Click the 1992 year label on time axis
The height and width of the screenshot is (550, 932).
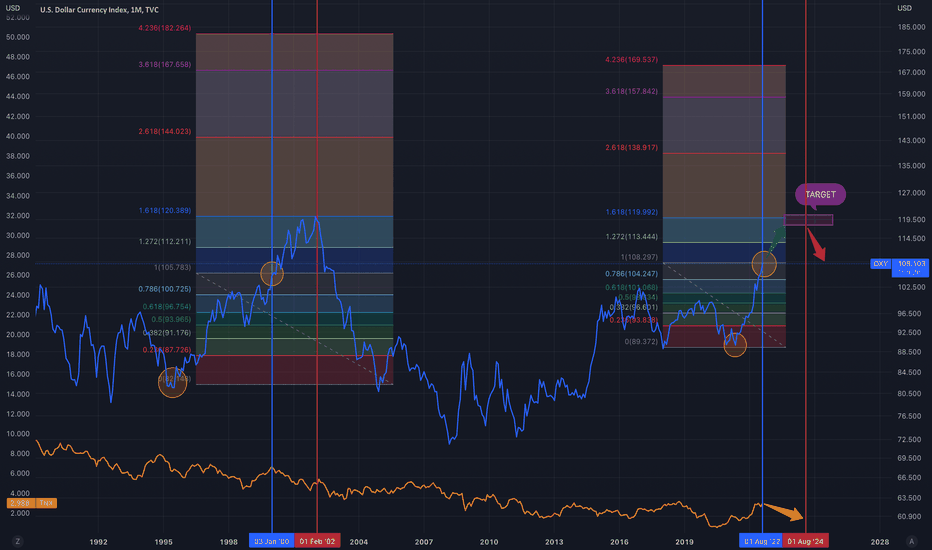99,542
